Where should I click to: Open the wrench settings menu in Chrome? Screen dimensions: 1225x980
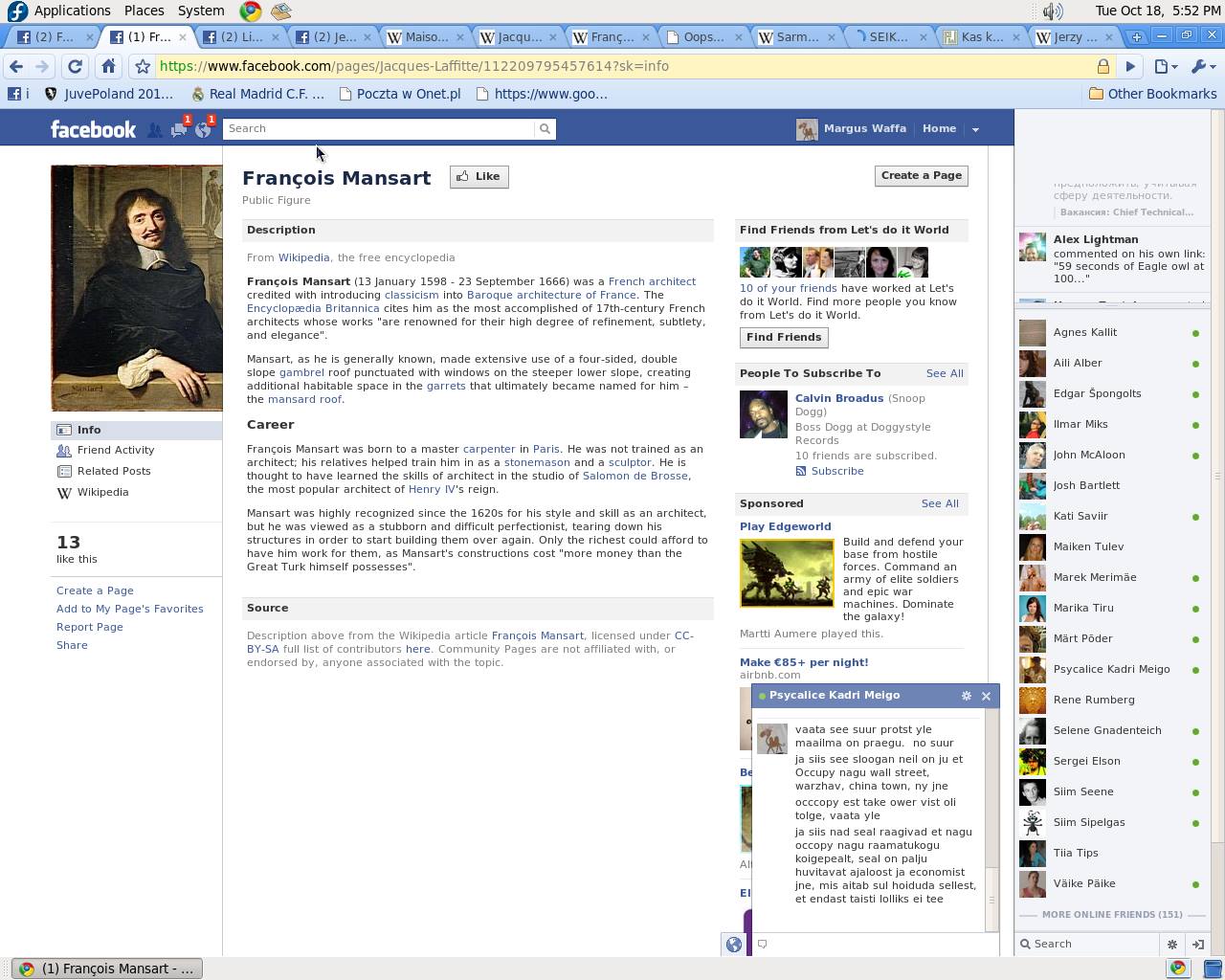[x=1201, y=66]
